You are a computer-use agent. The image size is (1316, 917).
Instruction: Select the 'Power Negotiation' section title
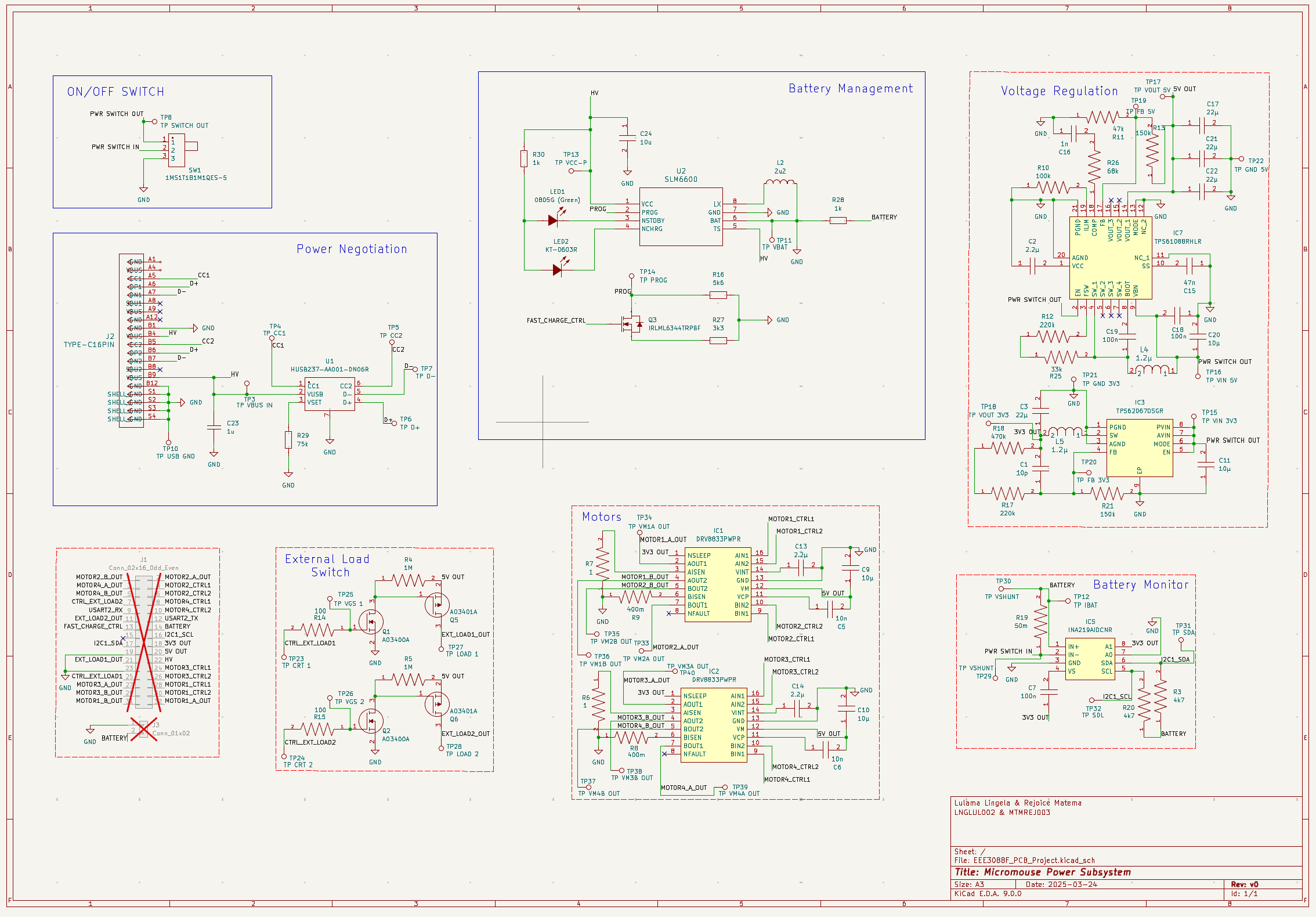(x=352, y=249)
